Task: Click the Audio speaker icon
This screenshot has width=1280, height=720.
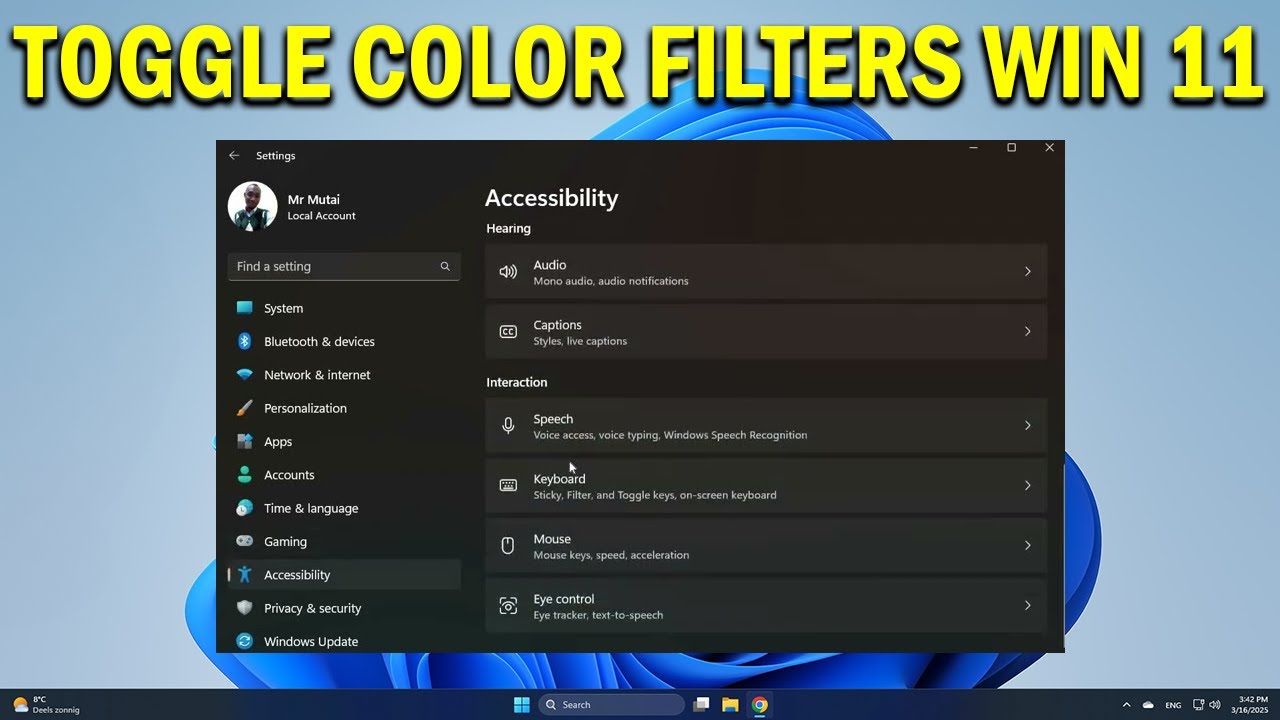Action: coord(508,271)
